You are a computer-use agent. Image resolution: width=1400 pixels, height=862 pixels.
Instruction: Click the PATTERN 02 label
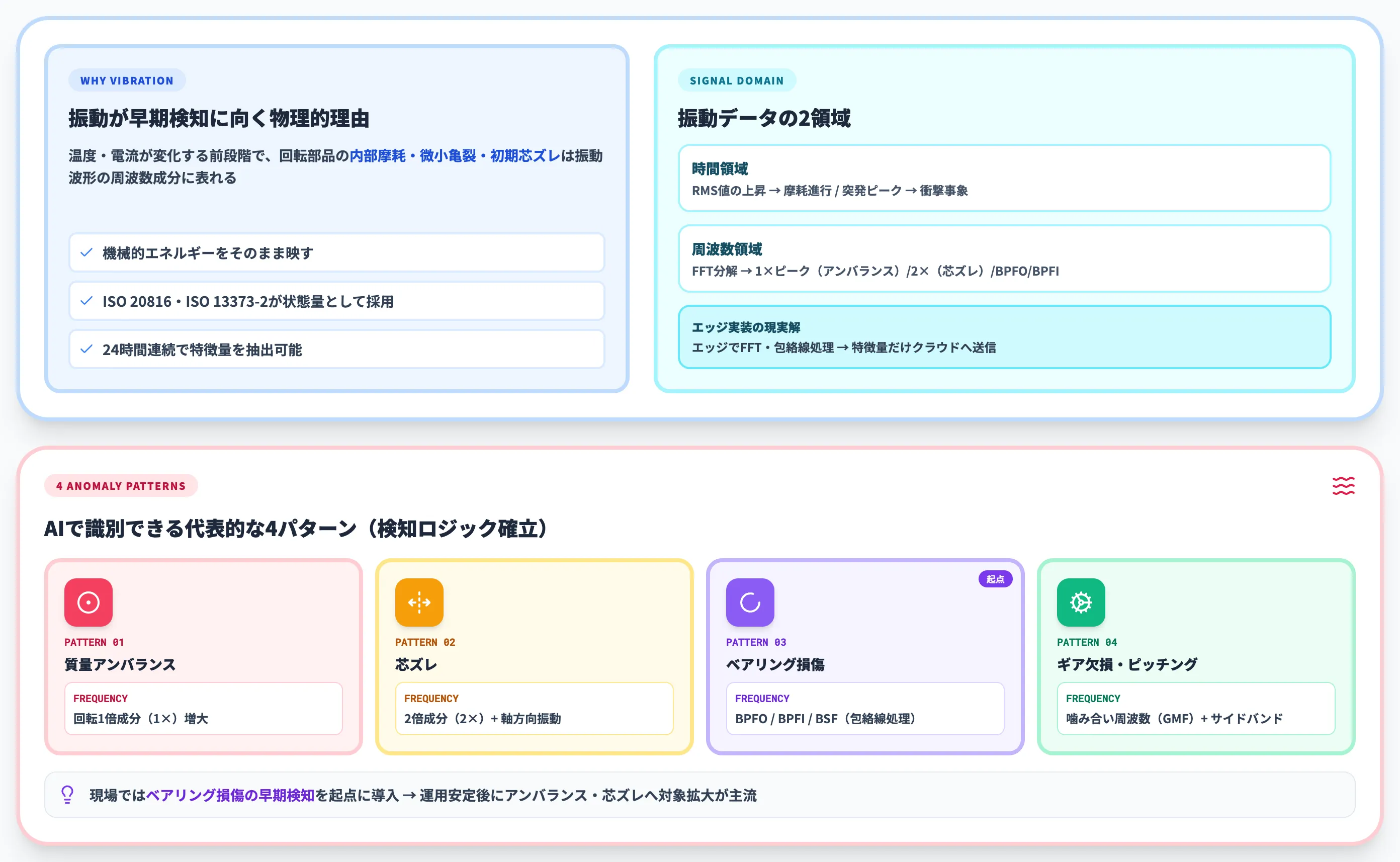point(425,642)
